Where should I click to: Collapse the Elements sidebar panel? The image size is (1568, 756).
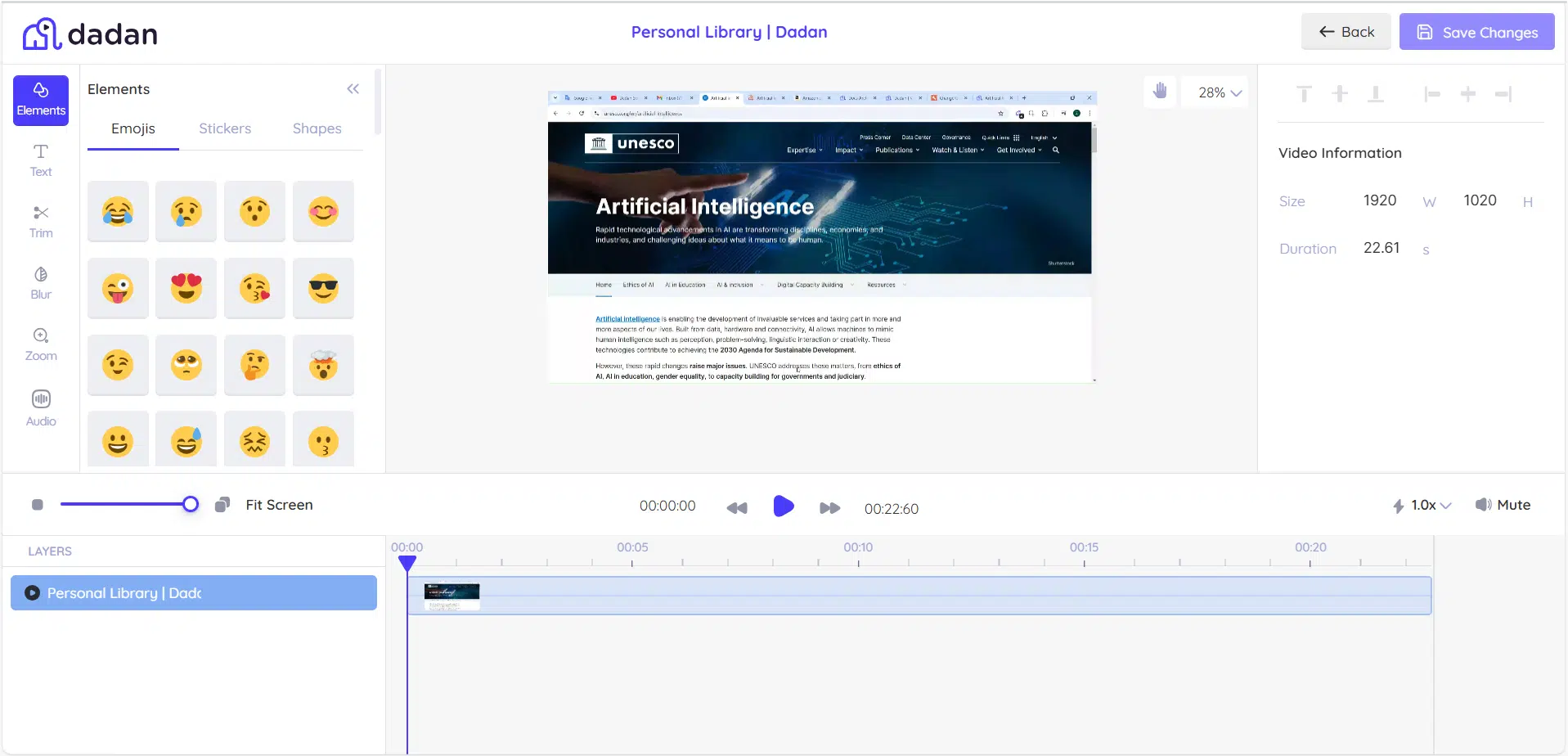[x=353, y=88]
